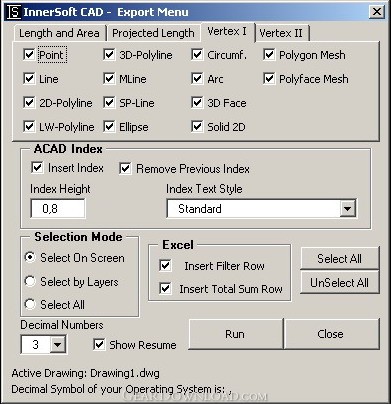Click the Decimal Numbers value 3

[36, 344]
